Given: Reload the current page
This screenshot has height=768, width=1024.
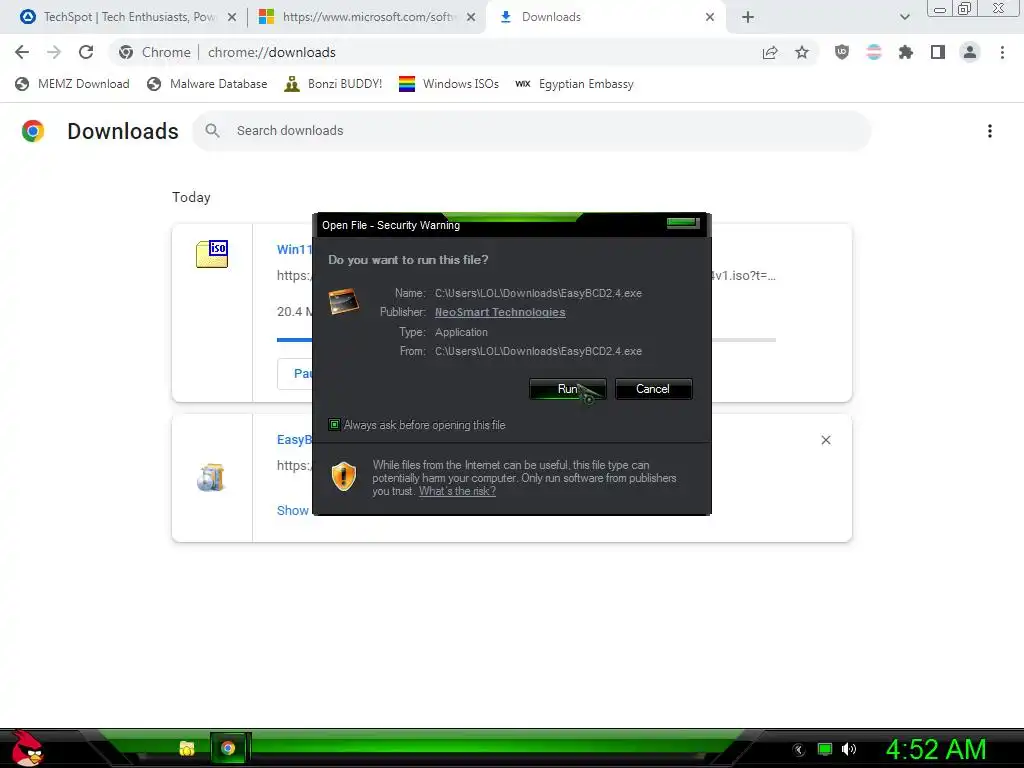Looking at the screenshot, I should [86, 52].
